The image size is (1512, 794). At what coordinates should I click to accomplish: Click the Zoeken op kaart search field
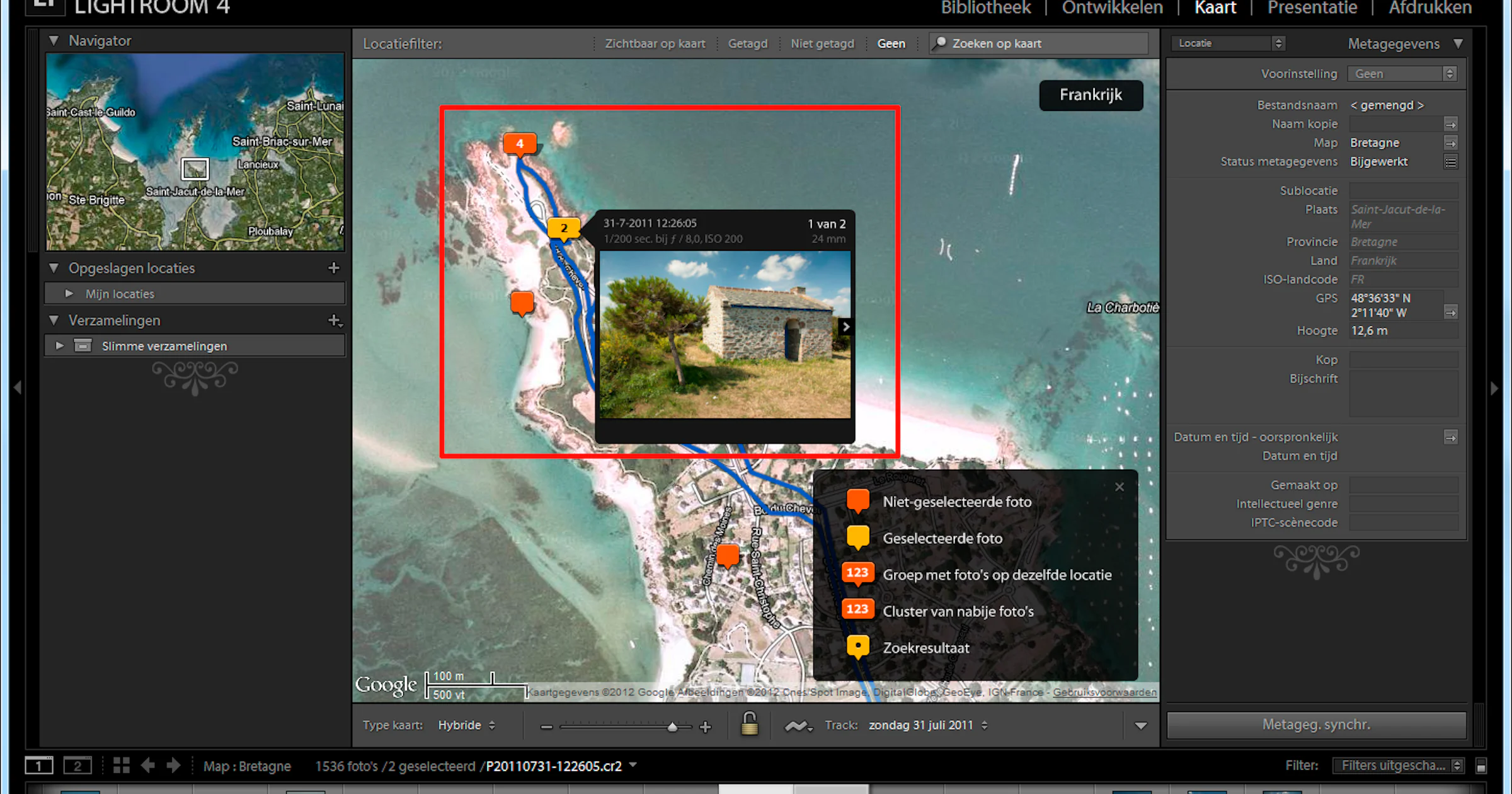click(x=1038, y=43)
